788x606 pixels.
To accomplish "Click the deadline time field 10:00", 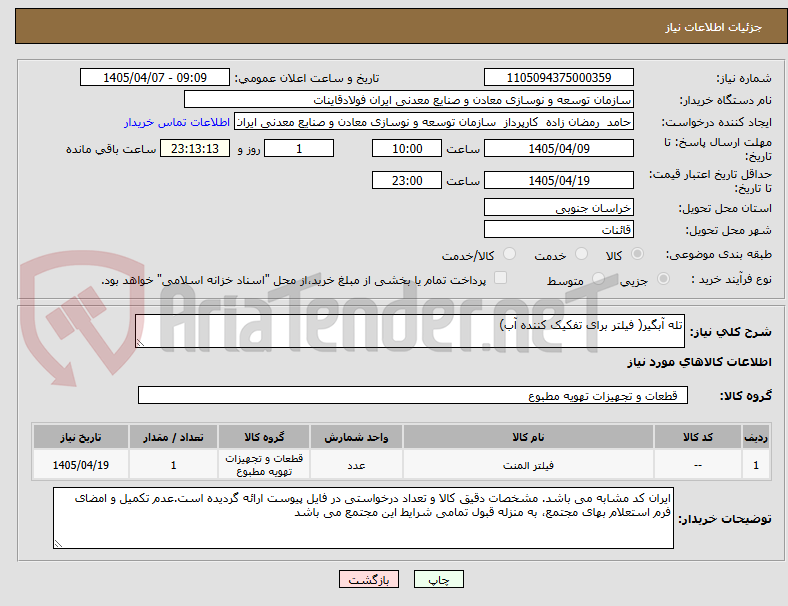I will click(x=407, y=148).
